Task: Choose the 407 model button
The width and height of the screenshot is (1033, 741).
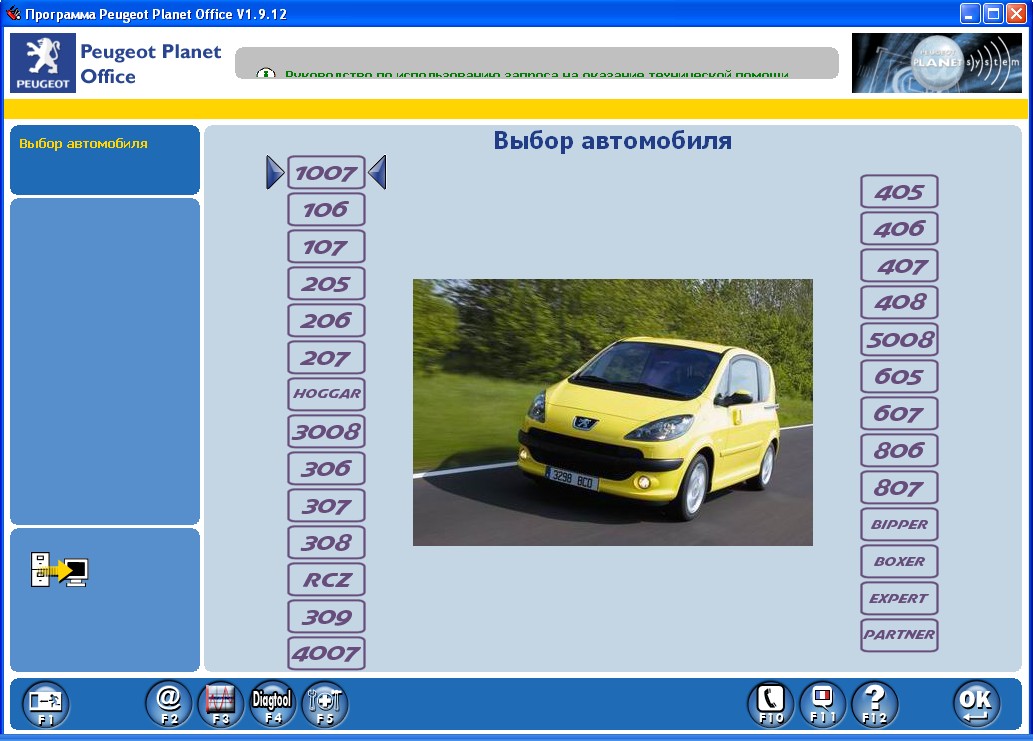Action: pyautogui.click(x=899, y=265)
